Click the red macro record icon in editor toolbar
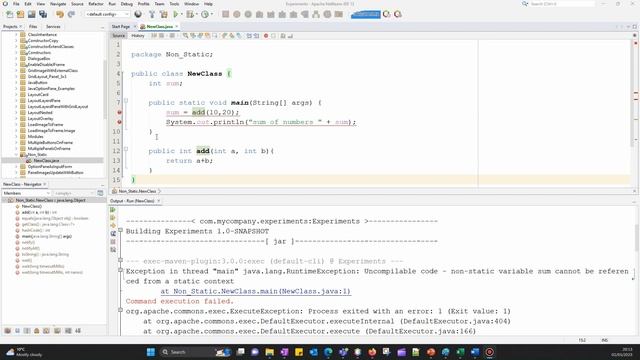The width and height of the screenshot is (640, 360). pos(266,36)
